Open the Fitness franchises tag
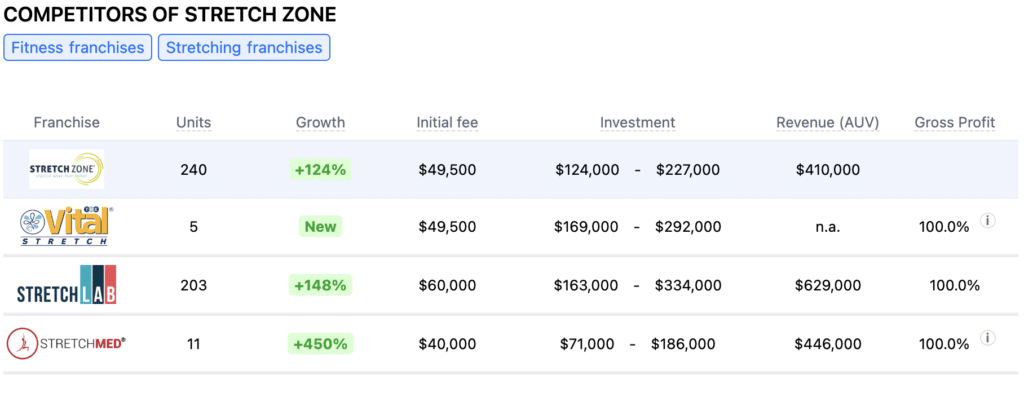 coord(78,48)
